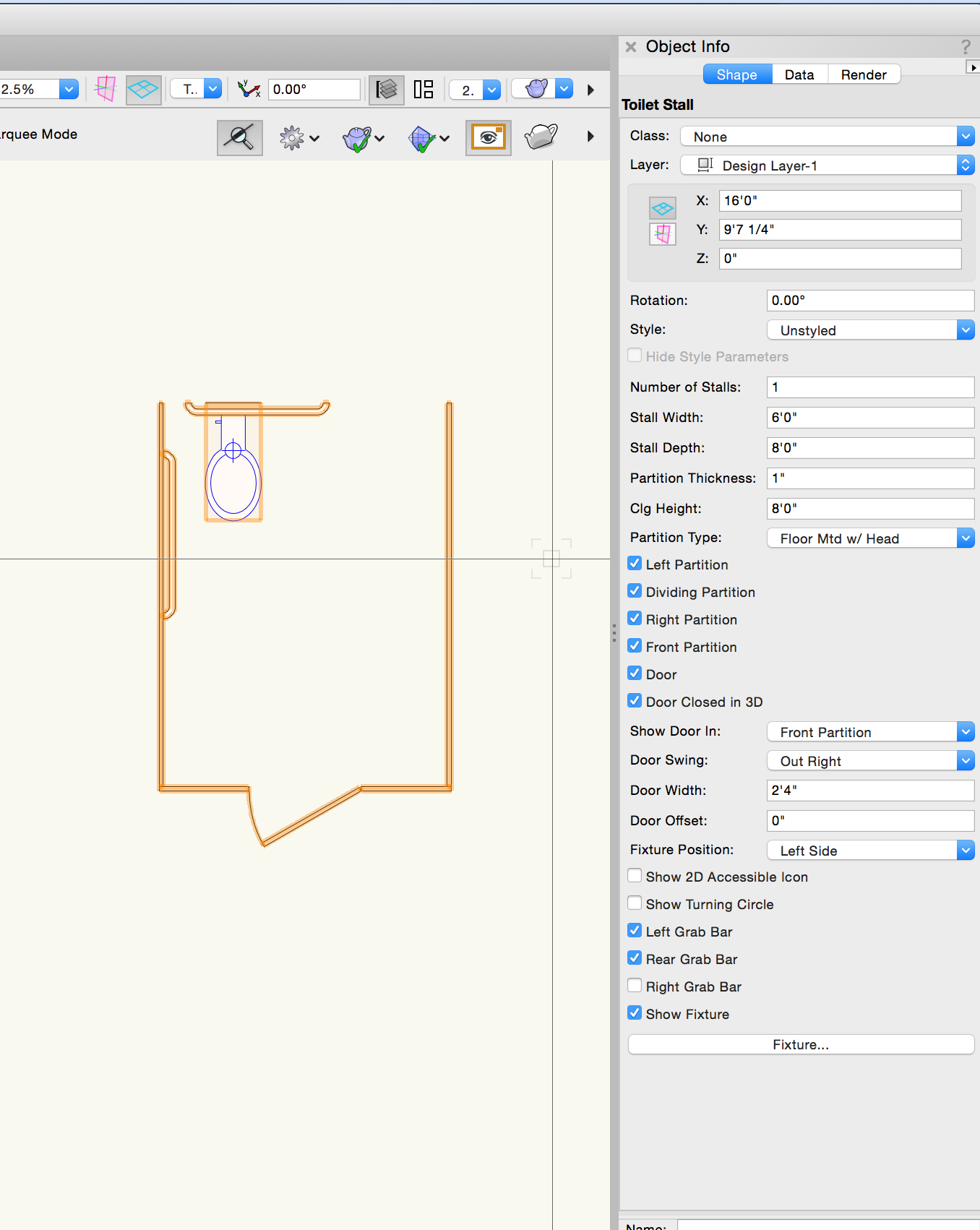Click the stacked layers icon in view bar
Image resolution: width=980 pixels, height=1230 pixels.
point(387,90)
